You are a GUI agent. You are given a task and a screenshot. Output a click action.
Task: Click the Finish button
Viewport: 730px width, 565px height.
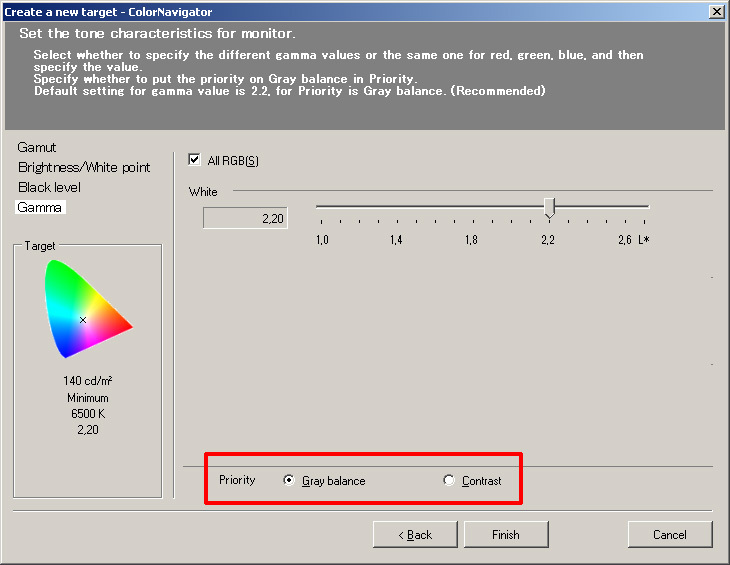(x=506, y=534)
